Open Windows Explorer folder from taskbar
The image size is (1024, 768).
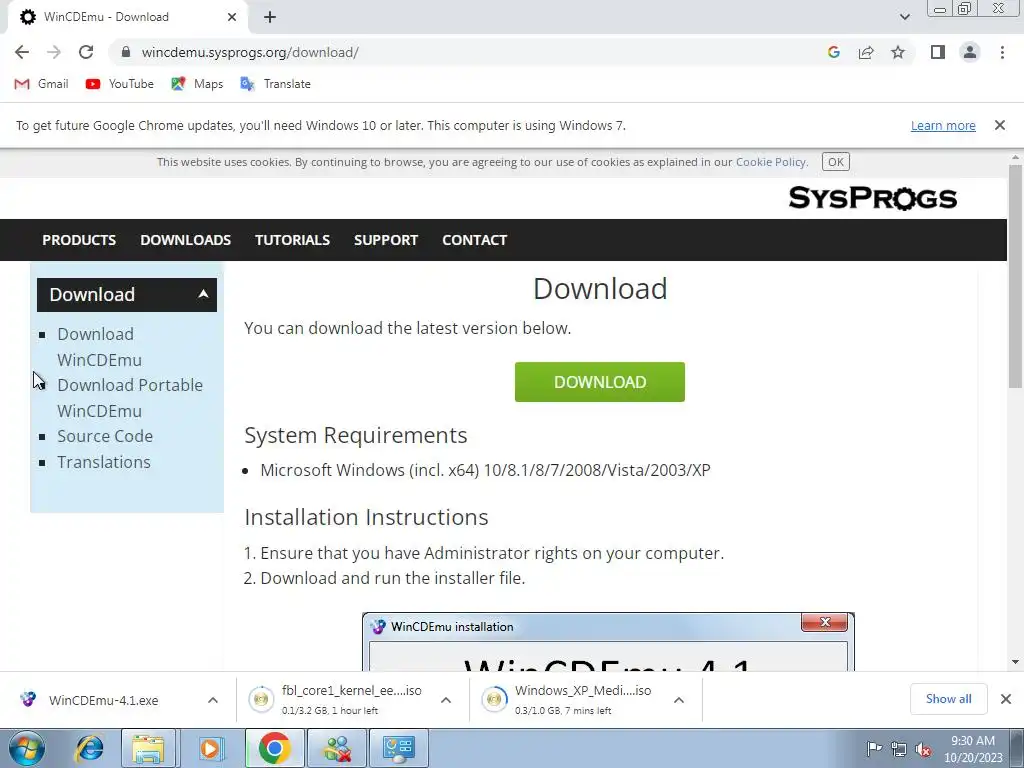pyautogui.click(x=148, y=748)
